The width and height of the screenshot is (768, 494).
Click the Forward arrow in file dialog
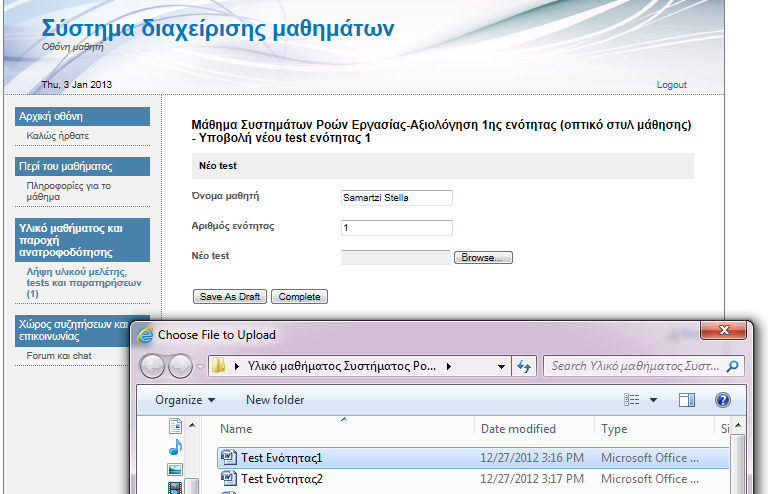coord(180,366)
